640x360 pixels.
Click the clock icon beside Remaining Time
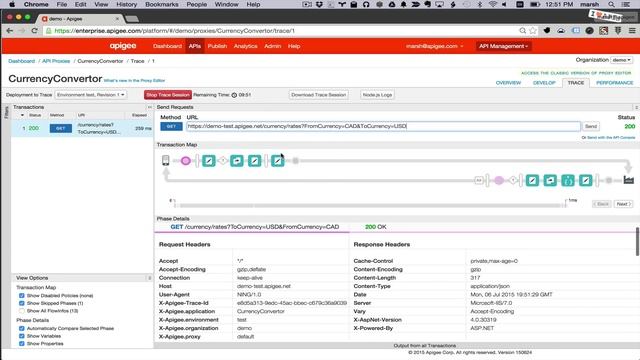(234, 95)
